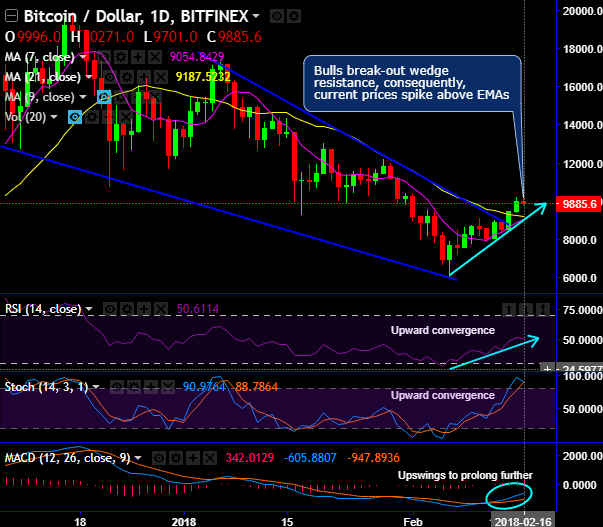Open the MA (9, close) settings gear
Screen dimensions: 603x527
(121, 97)
